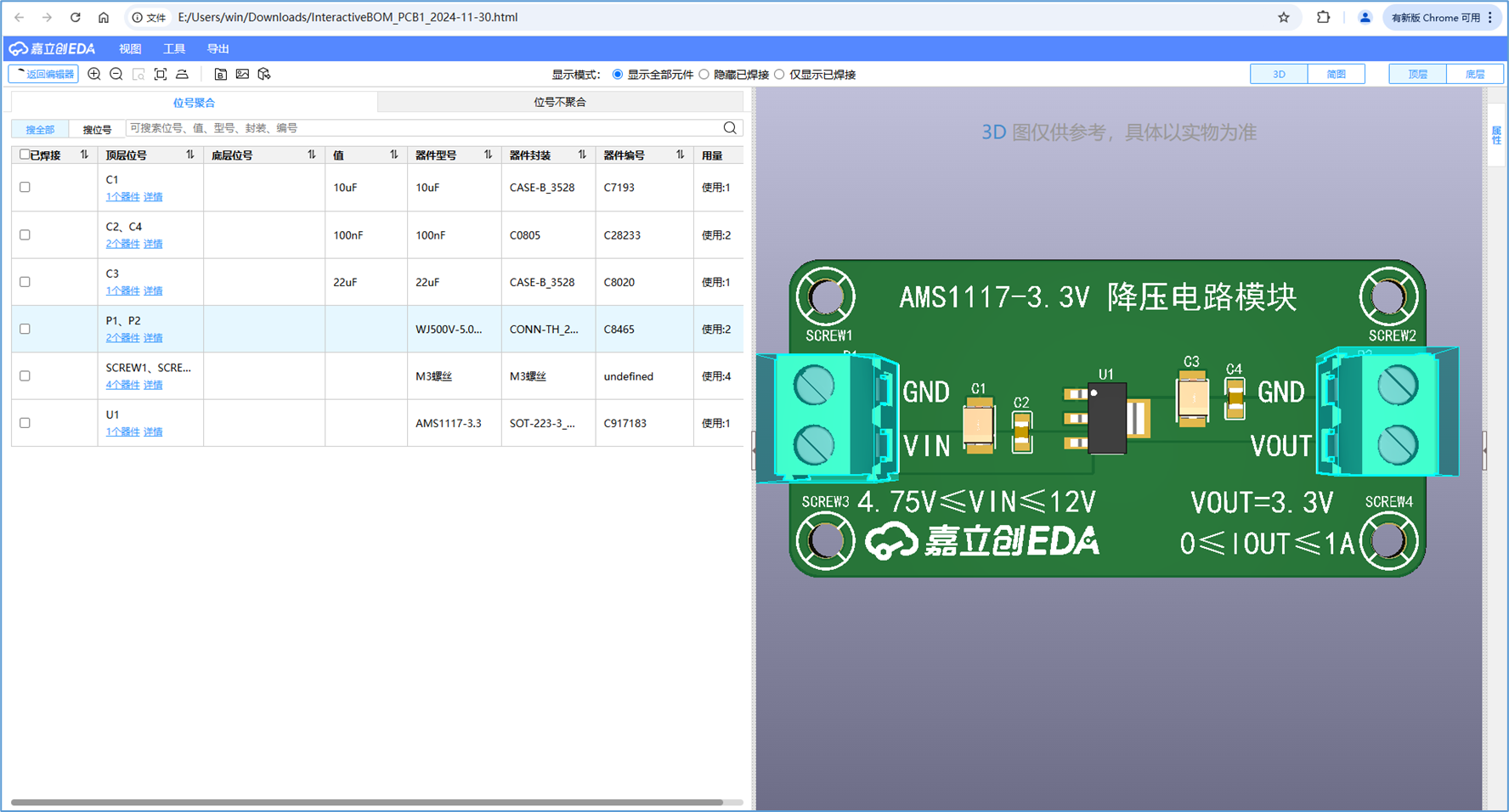
Task: Sort by the 已焊接 column arrows
Action: coord(84,155)
